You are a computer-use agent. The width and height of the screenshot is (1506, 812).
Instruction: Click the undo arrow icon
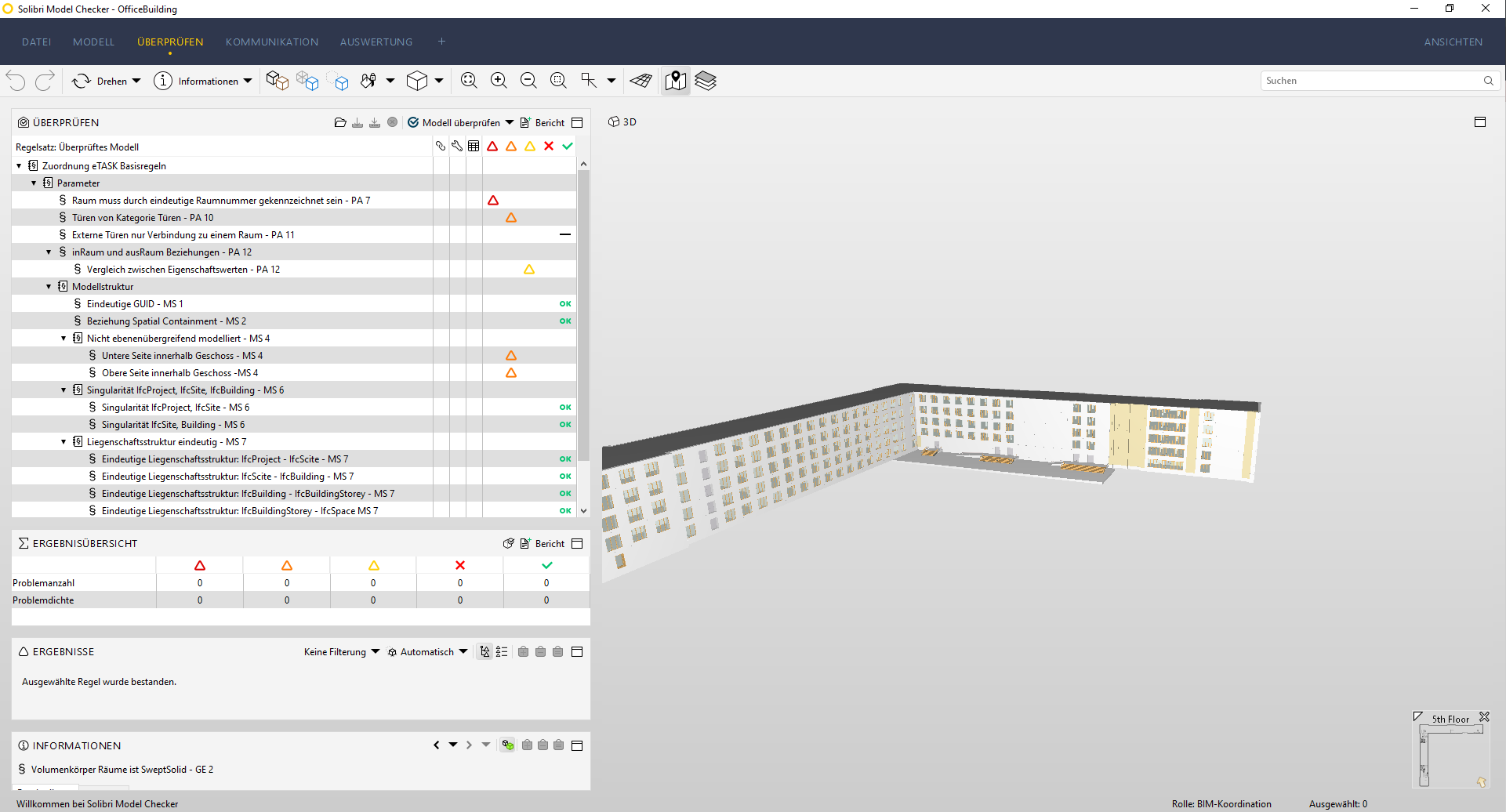[16, 81]
